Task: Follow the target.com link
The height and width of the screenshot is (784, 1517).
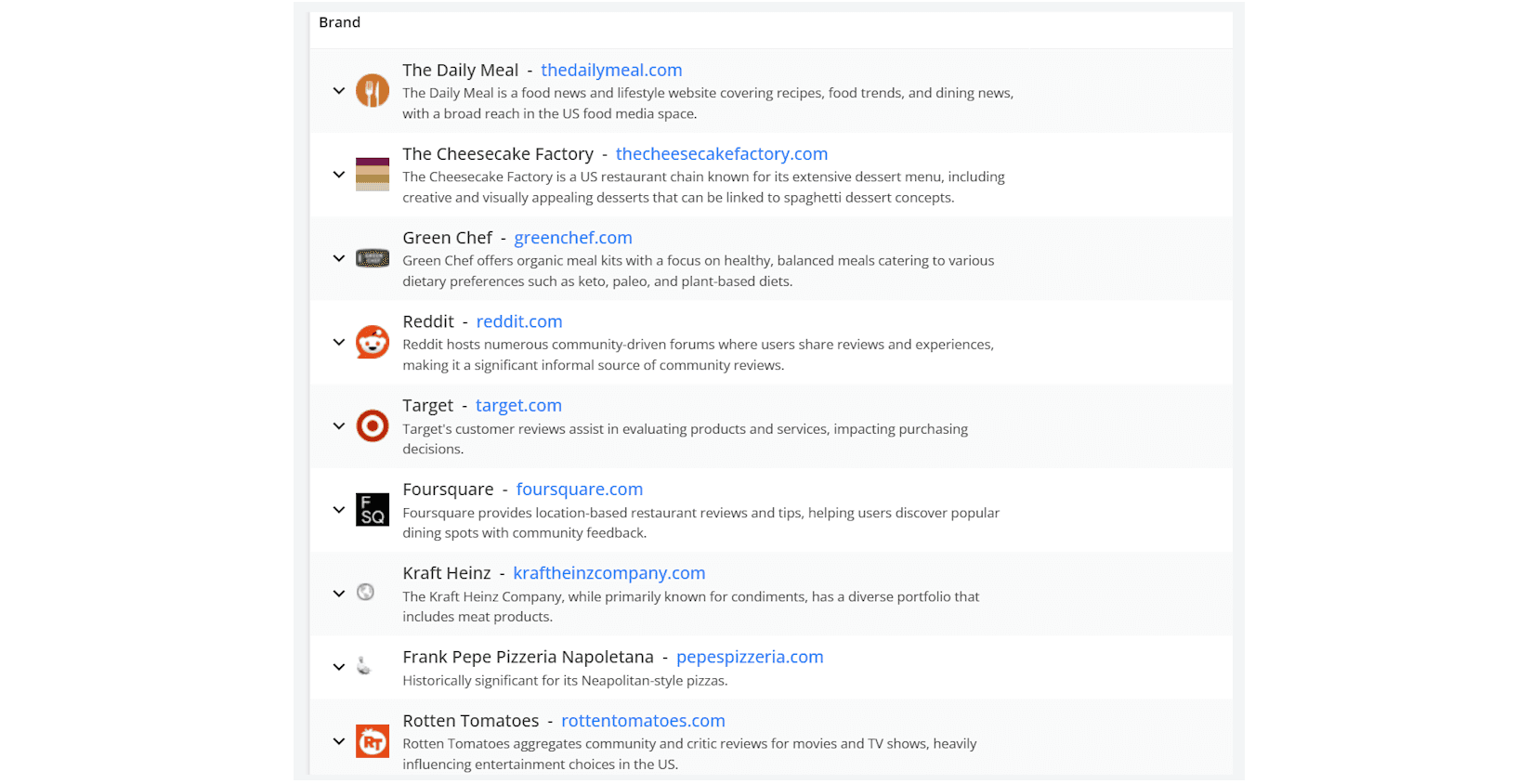Action: point(518,405)
